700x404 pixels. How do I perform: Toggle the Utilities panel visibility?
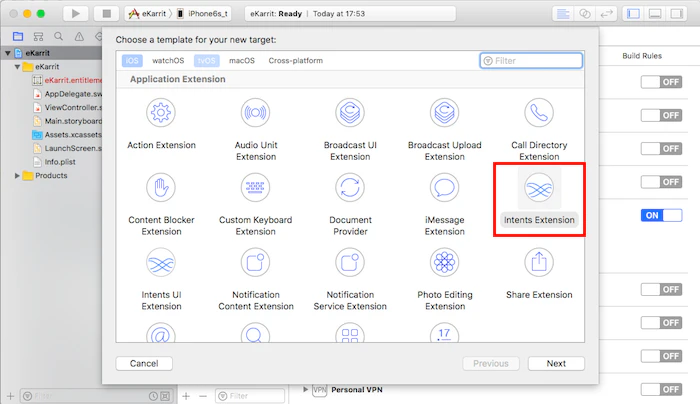(677, 14)
